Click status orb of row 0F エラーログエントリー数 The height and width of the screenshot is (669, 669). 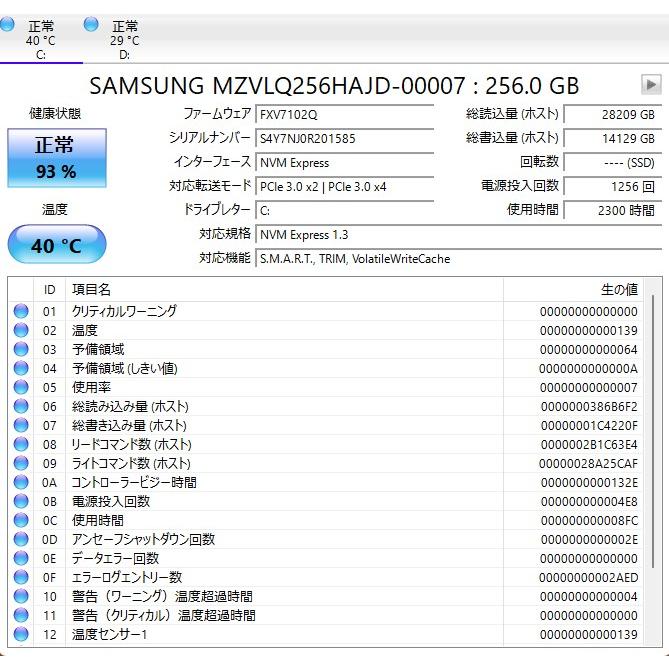point(21,577)
